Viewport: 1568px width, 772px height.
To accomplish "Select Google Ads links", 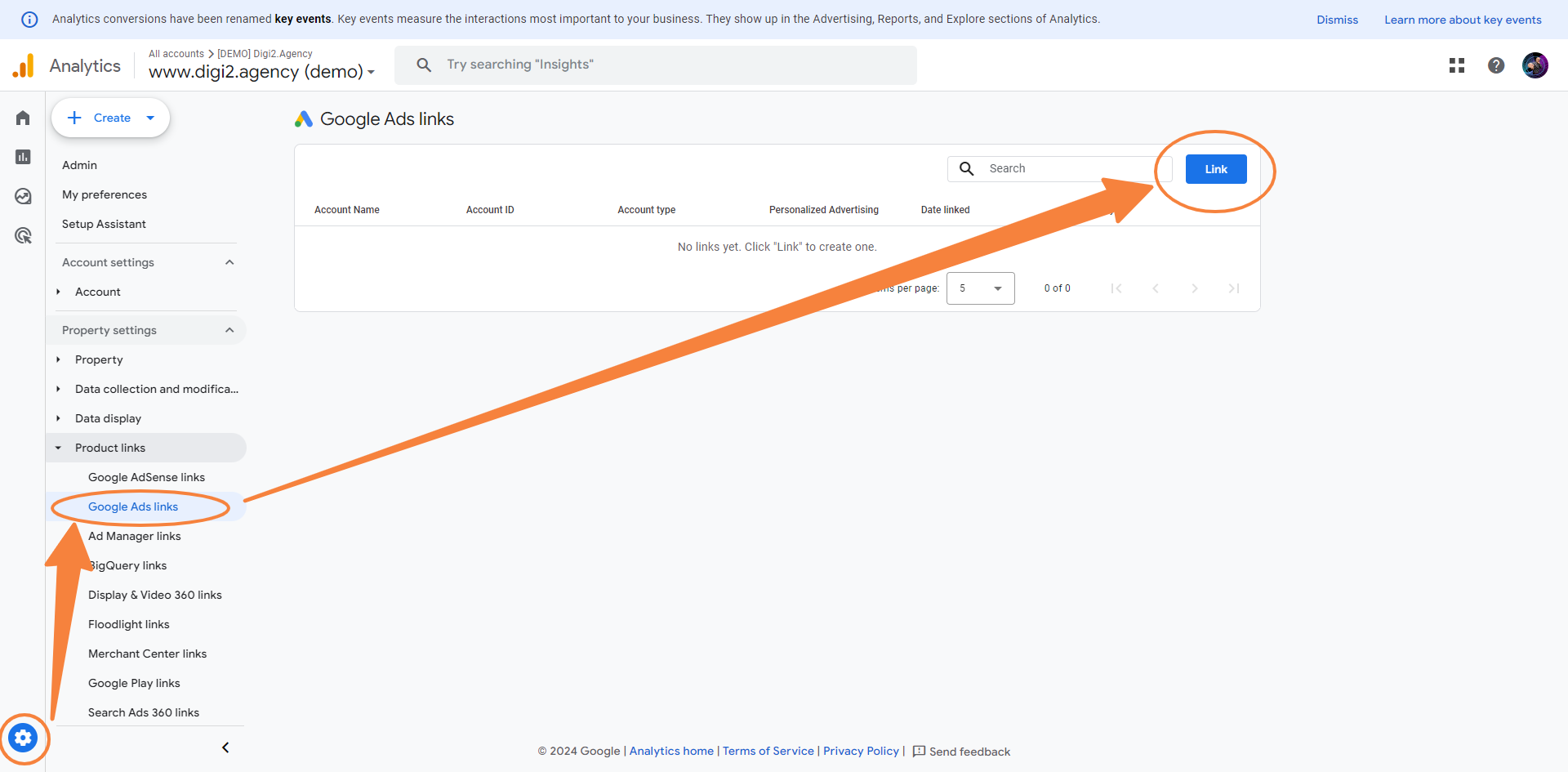I will coord(133,506).
